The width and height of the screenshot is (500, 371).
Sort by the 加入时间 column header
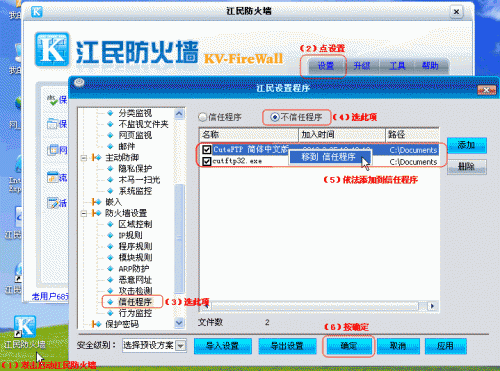point(342,135)
